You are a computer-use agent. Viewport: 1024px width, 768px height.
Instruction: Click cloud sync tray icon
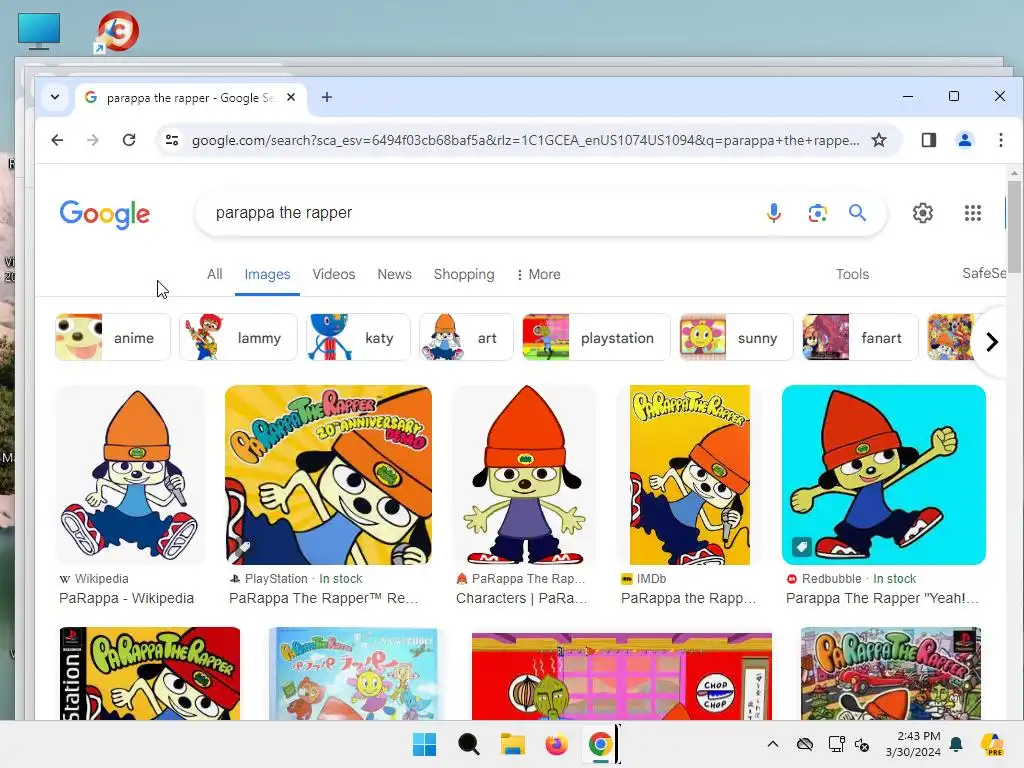pyautogui.click(x=805, y=744)
